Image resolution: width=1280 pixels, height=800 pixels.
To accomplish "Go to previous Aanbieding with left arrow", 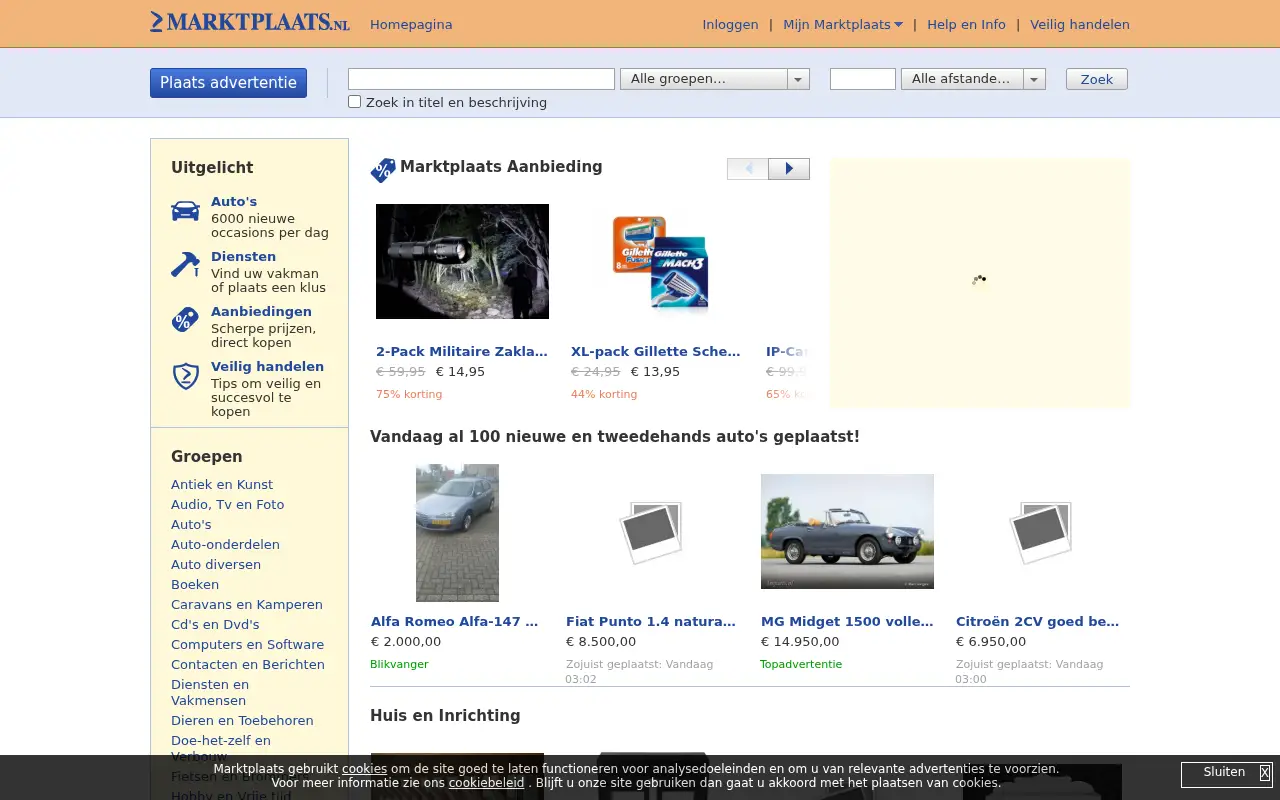I will click(748, 169).
